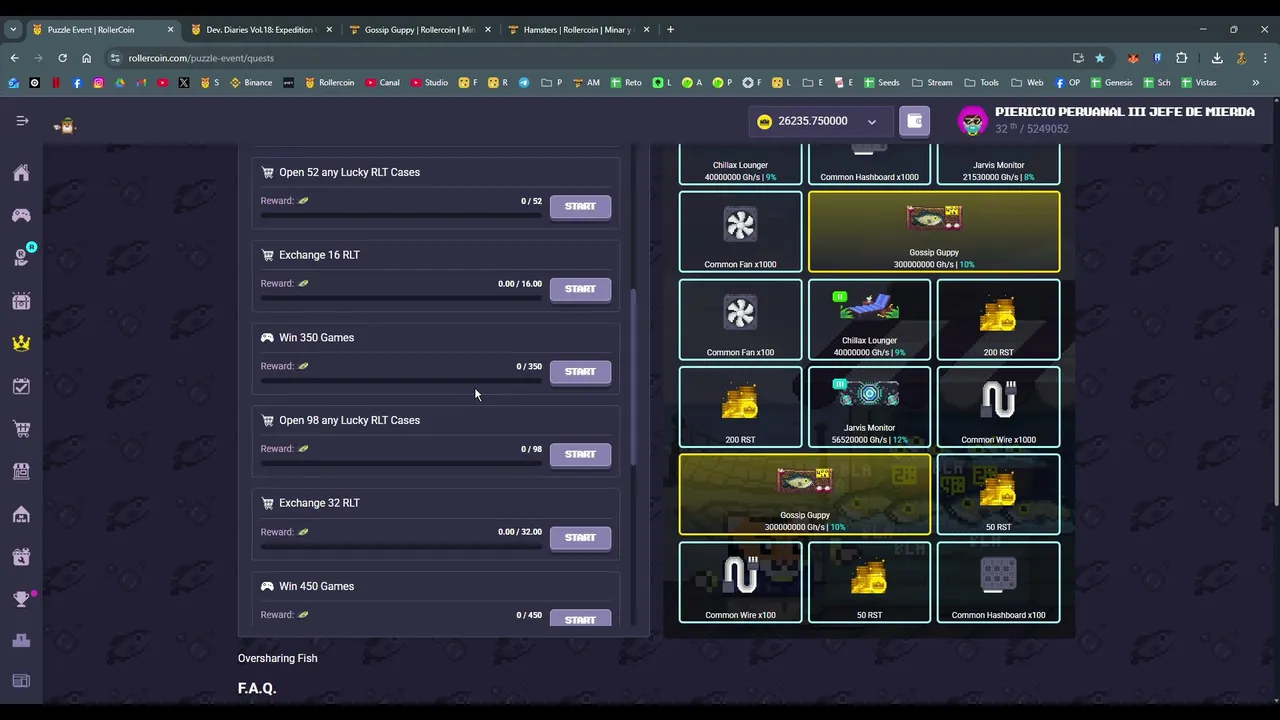The height and width of the screenshot is (720, 1280).
Task: Open a new browser tab
Action: pos(671,30)
